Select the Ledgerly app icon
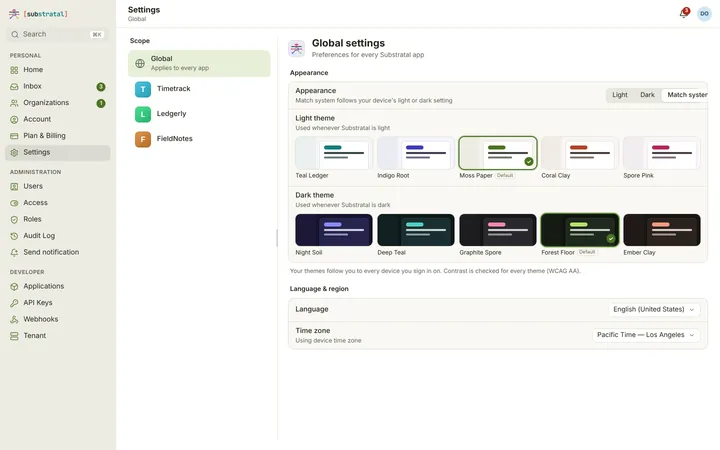720x450 pixels. pos(143,114)
